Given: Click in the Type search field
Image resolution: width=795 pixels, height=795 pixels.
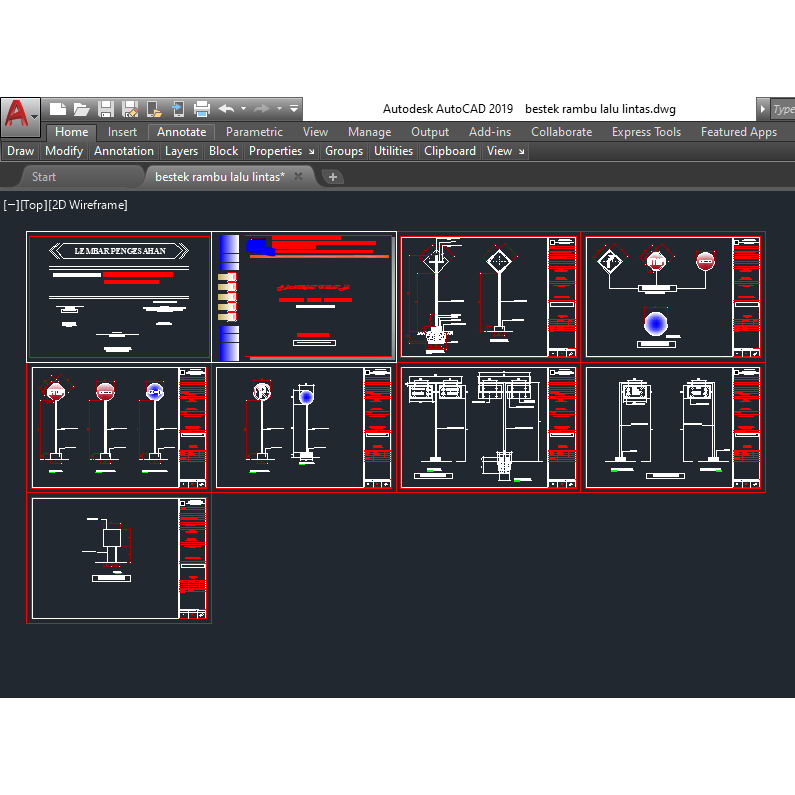Looking at the screenshot, I should pyautogui.click(x=783, y=109).
